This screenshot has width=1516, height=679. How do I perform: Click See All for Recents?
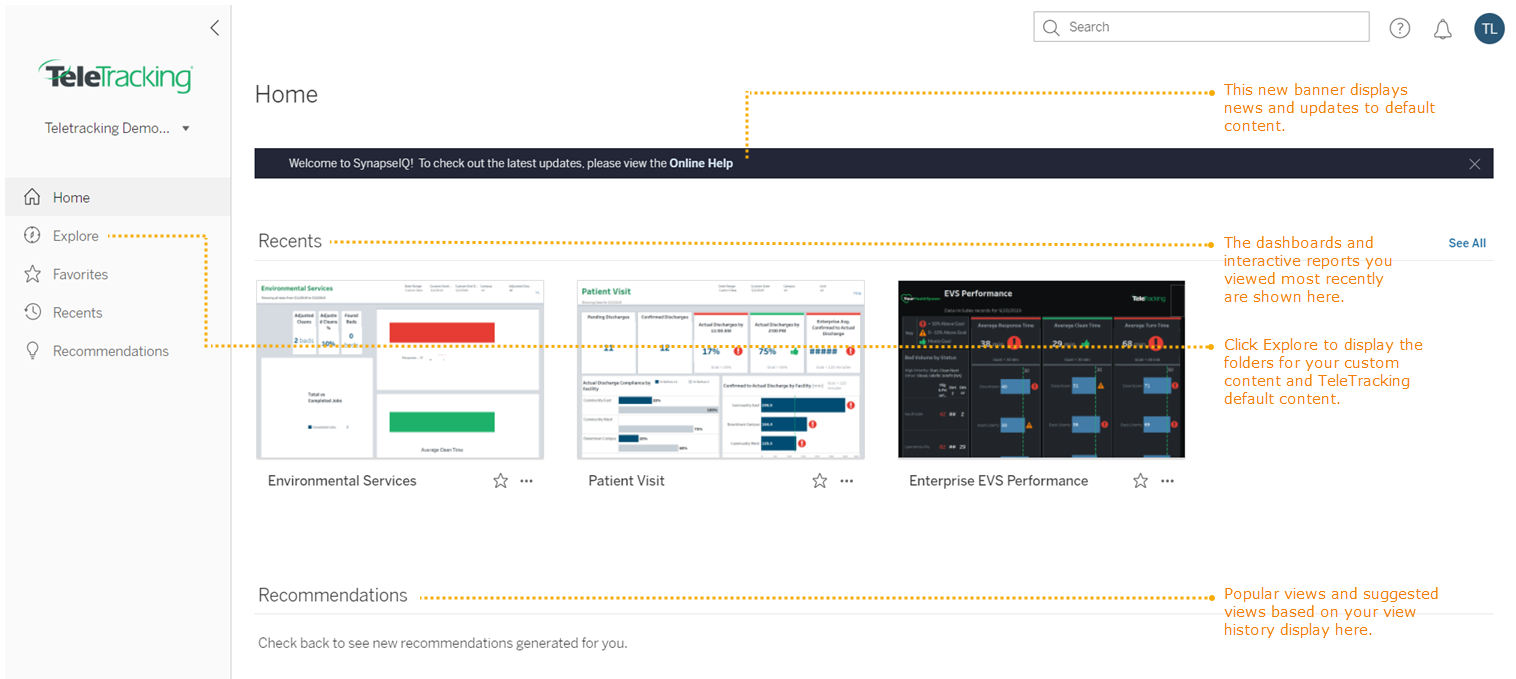(x=1467, y=243)
